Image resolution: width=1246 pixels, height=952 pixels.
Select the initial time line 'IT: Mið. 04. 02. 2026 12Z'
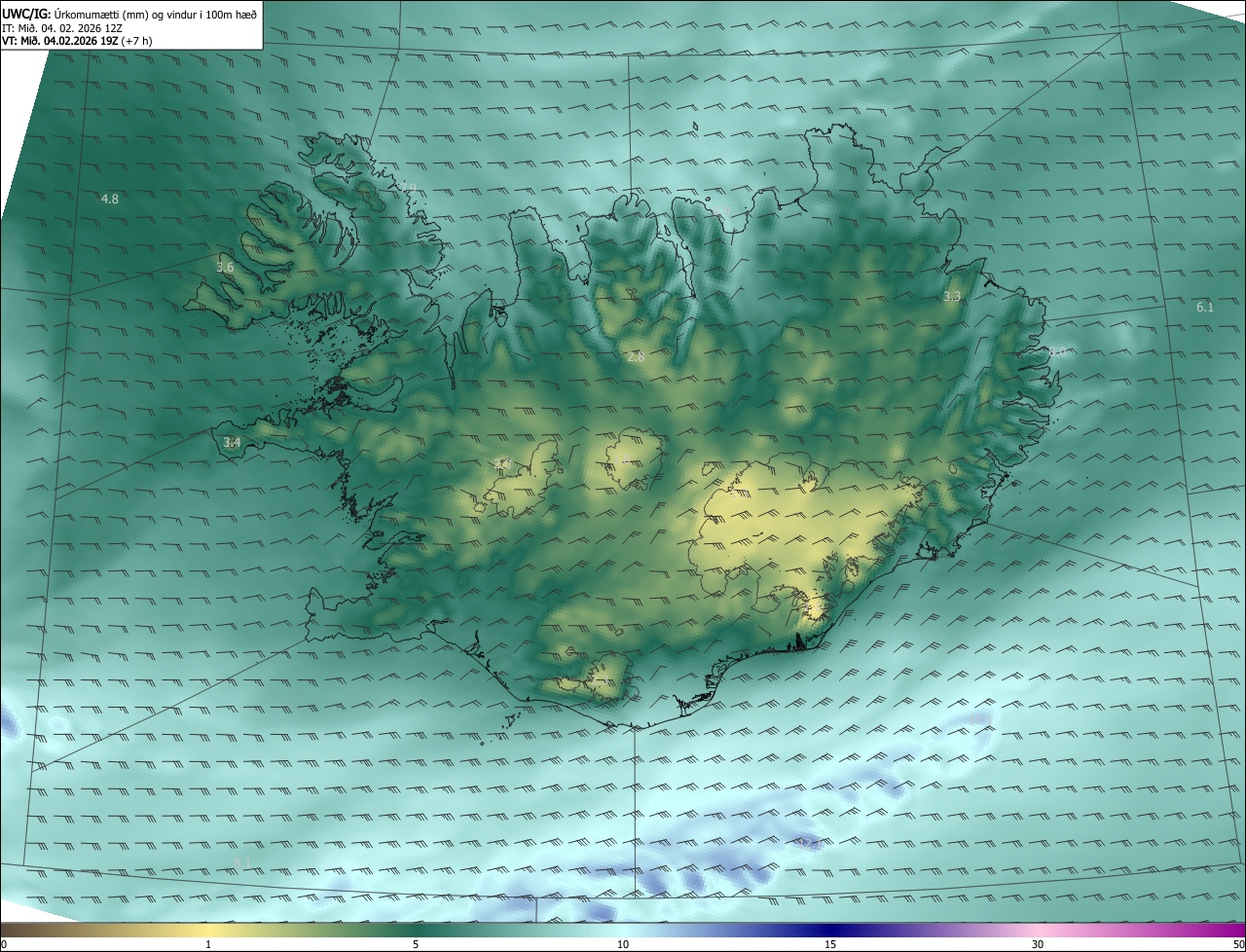[62, 28]
